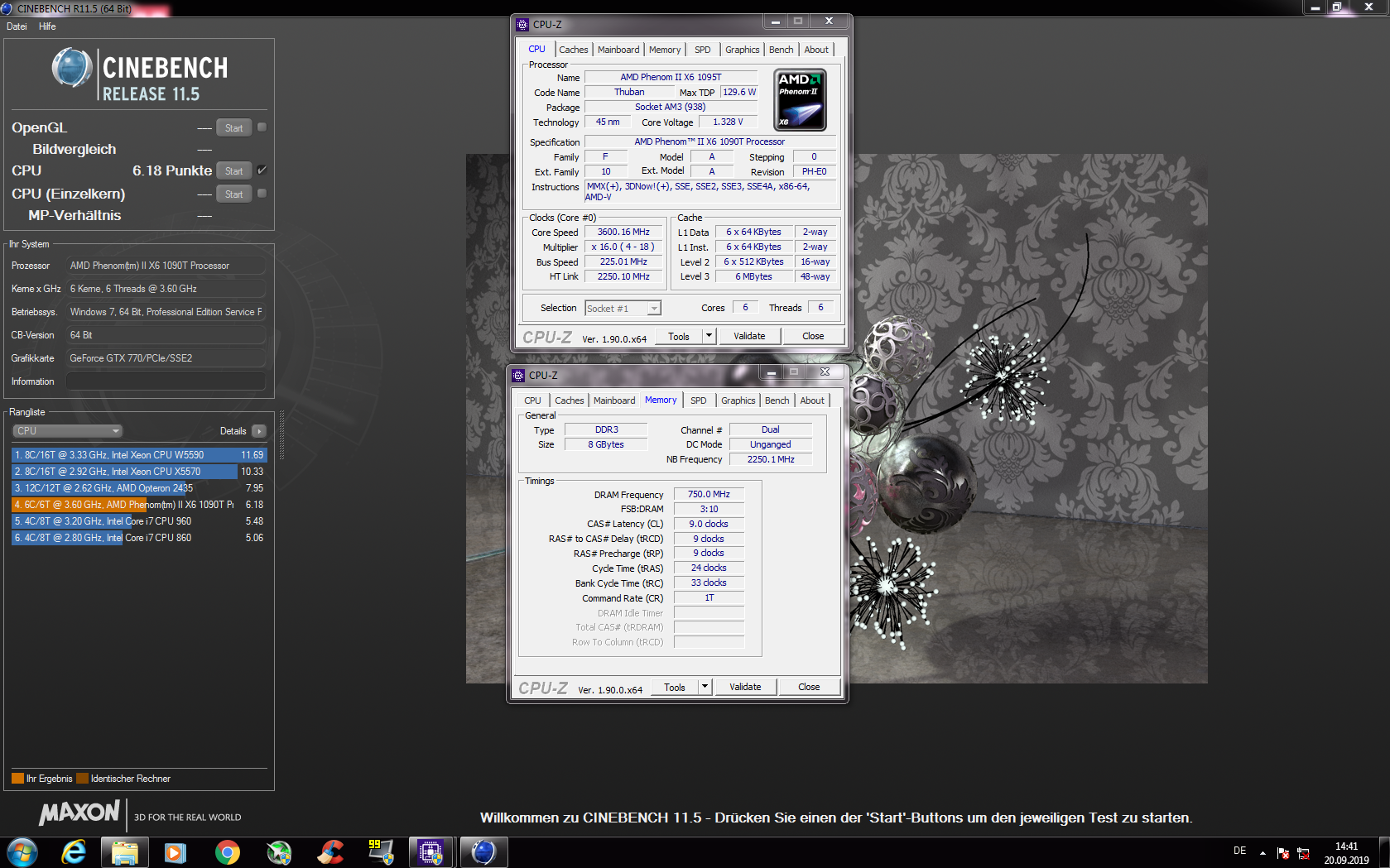This screenshot has width=1390, height=868.
Task: Open the SPD tab in lower CPU-Z
Action: tap(699, 400)
